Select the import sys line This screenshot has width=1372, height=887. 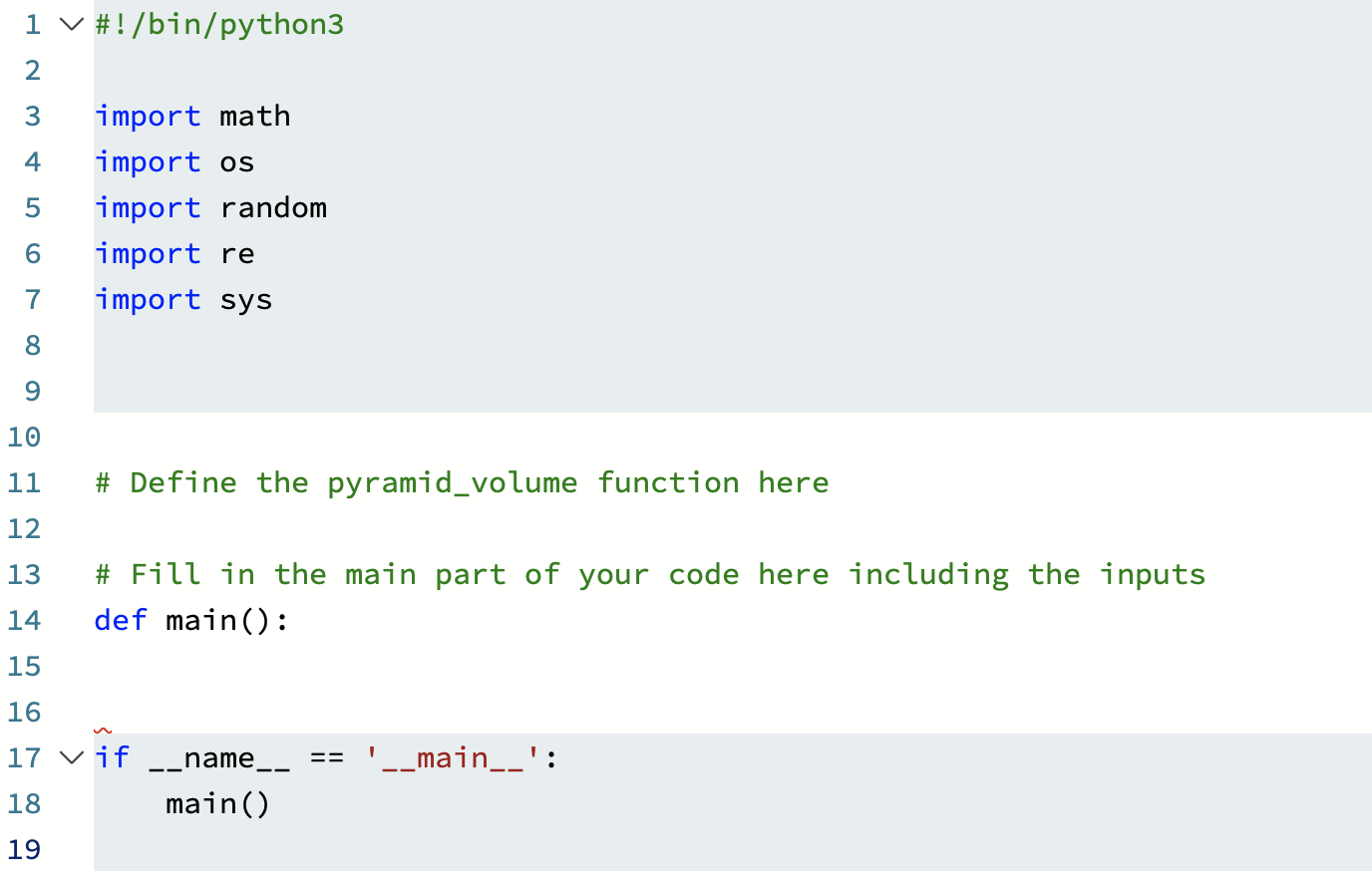(183, 299)
